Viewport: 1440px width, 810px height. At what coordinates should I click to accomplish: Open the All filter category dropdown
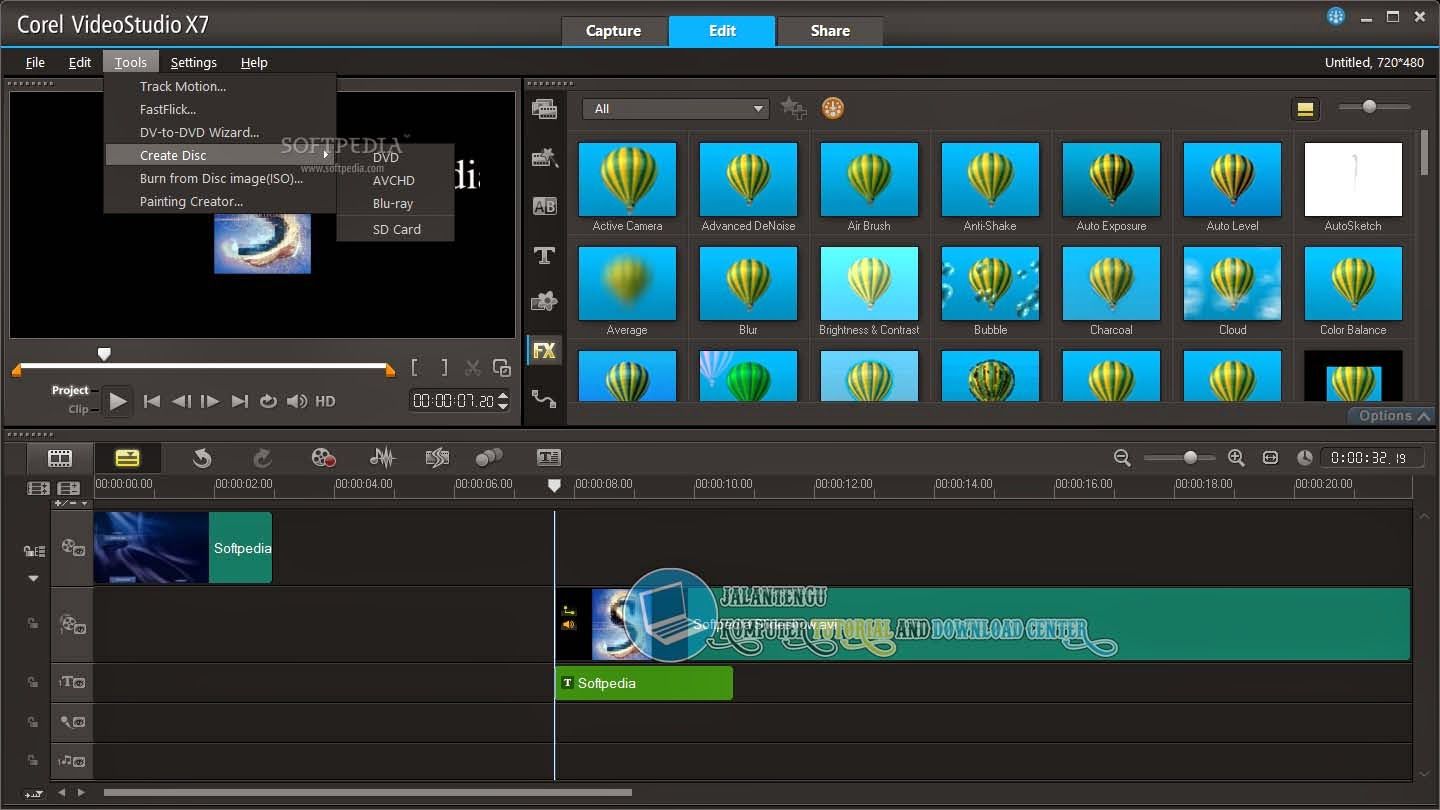tap(676, 108)
